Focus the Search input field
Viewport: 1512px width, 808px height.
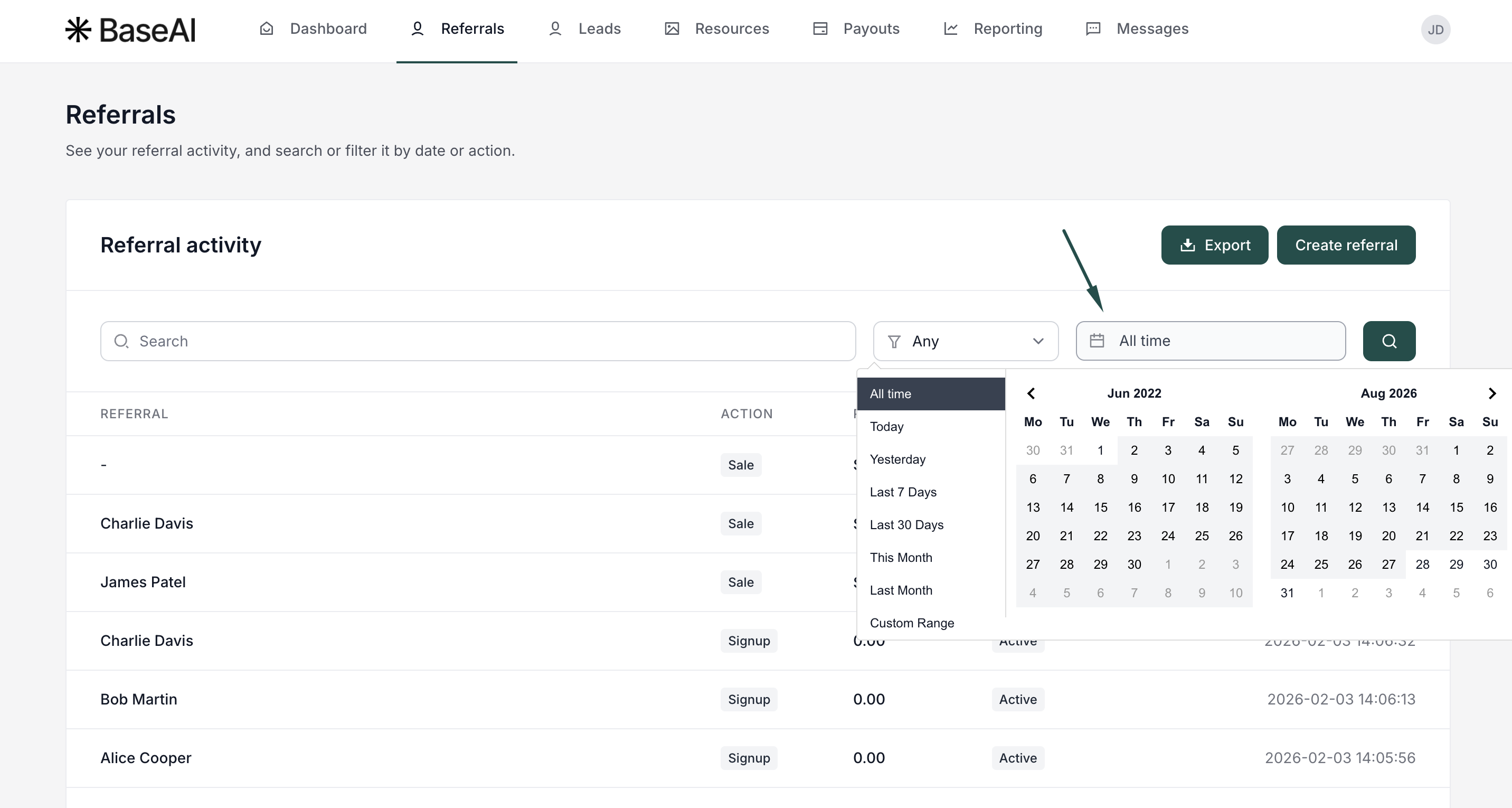click(478, 341)
